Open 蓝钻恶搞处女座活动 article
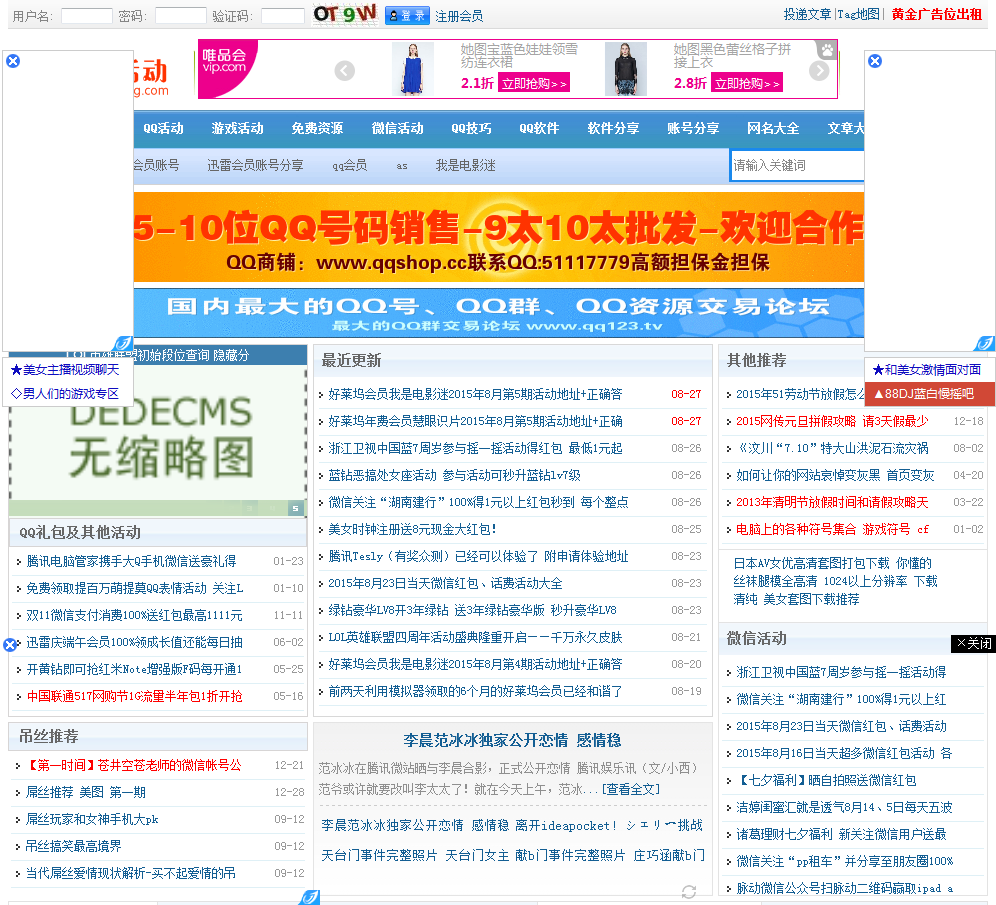 point(454,475)
